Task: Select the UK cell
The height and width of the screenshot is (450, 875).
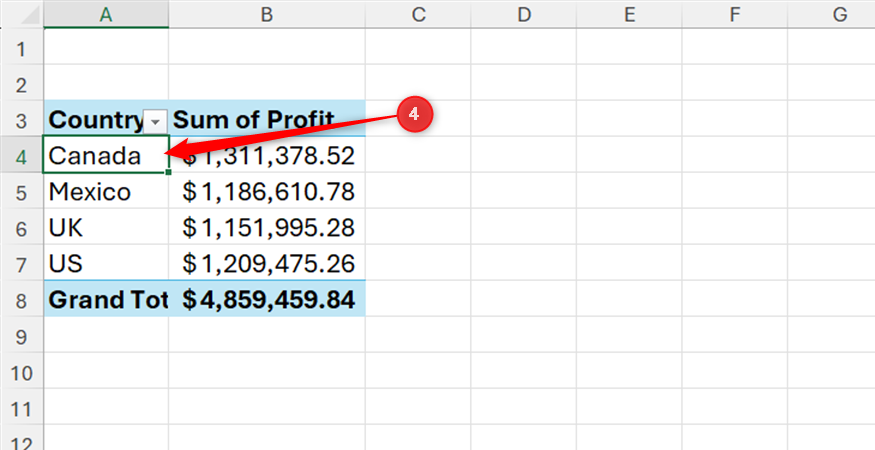Action: pyautogui.click(x=106, y=227)
